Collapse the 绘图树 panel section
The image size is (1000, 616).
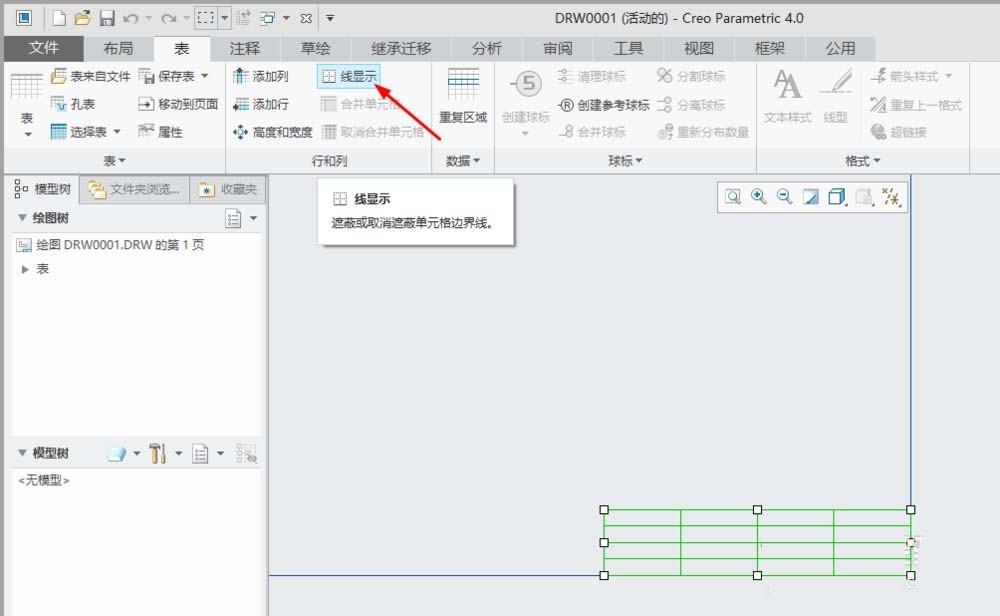(x=22, y=216)
